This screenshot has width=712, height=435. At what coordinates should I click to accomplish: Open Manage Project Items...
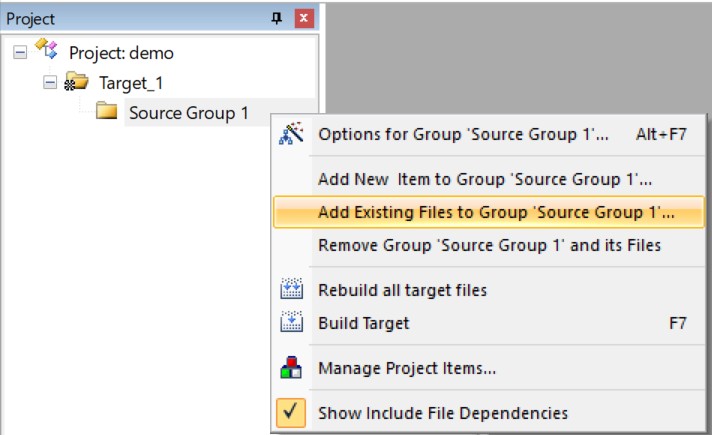tap(489, 368)
